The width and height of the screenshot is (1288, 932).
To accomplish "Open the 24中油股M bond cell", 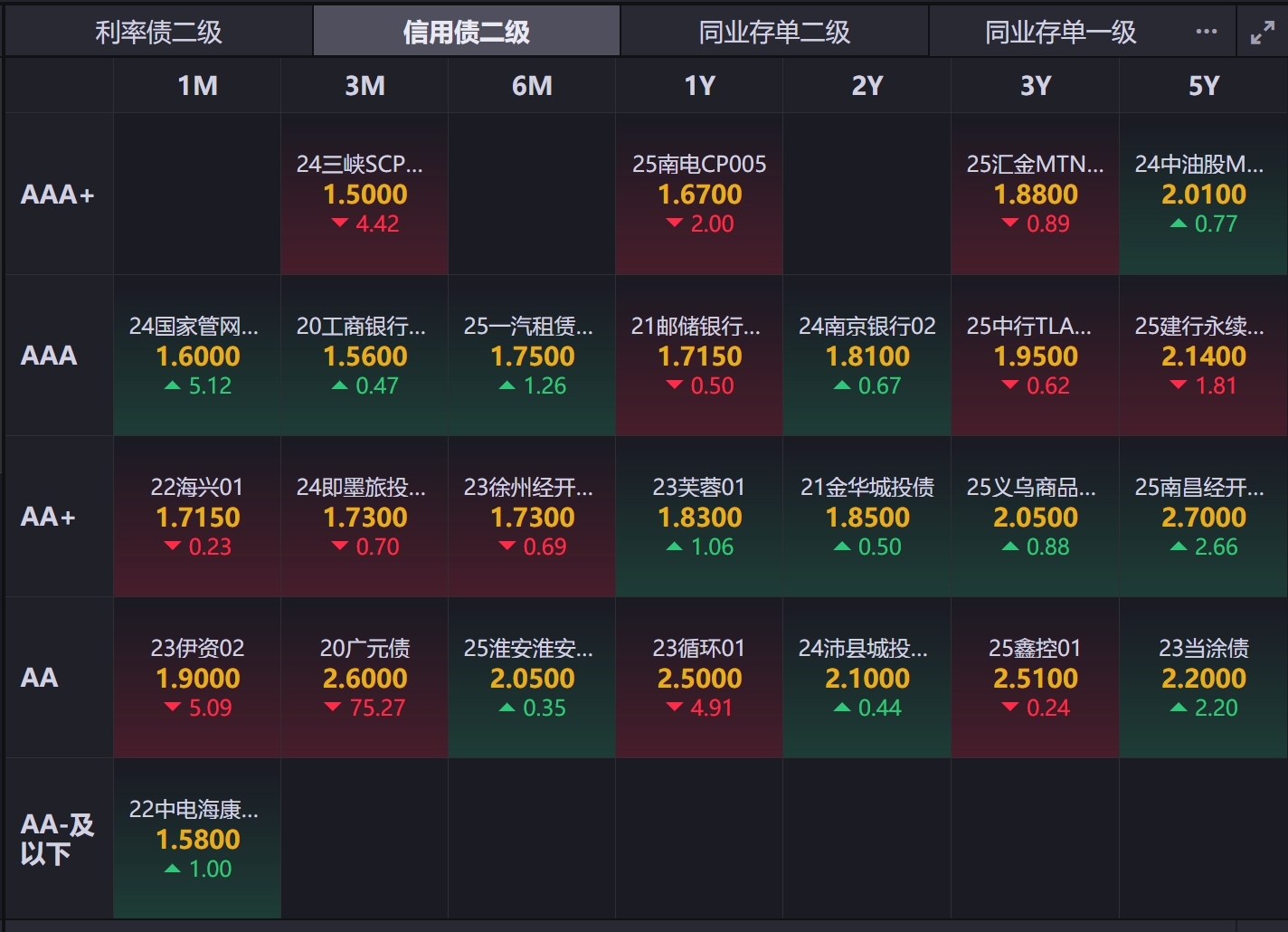I will point(1204,195).
